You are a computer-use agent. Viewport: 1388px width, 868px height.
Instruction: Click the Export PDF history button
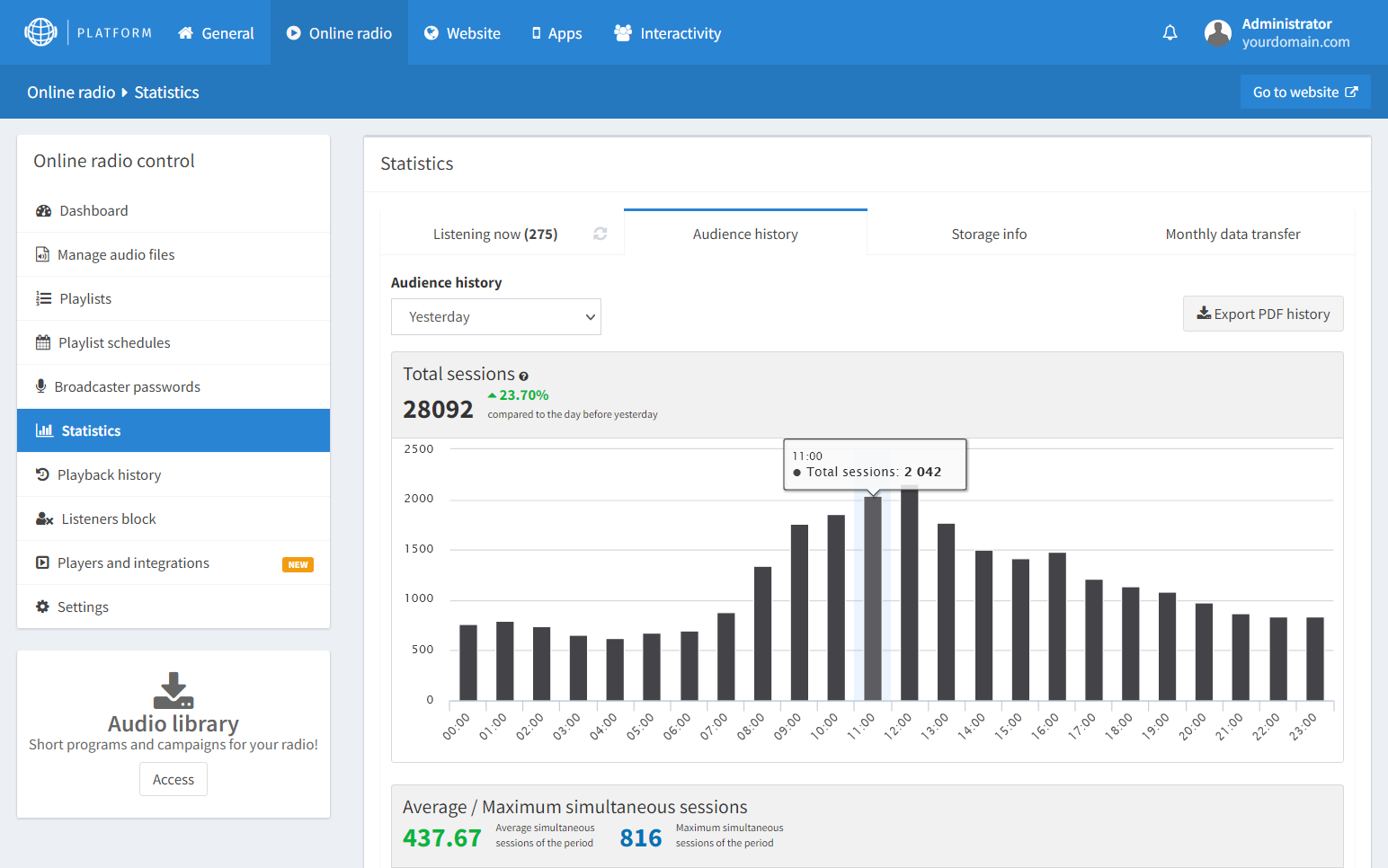click(1262, 314)
